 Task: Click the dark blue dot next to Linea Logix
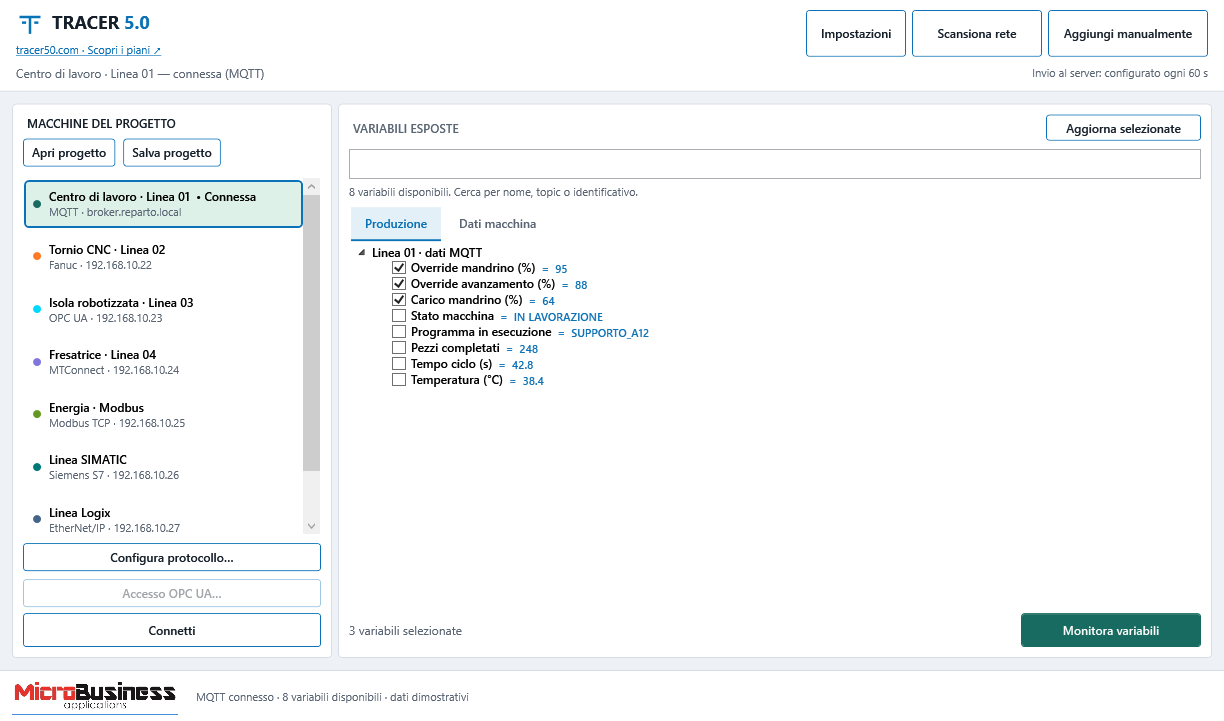coord(37,520)
